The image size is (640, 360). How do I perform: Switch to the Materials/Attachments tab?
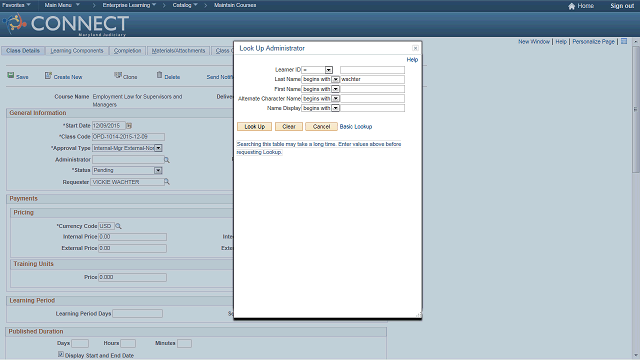(x=178, y=51)
